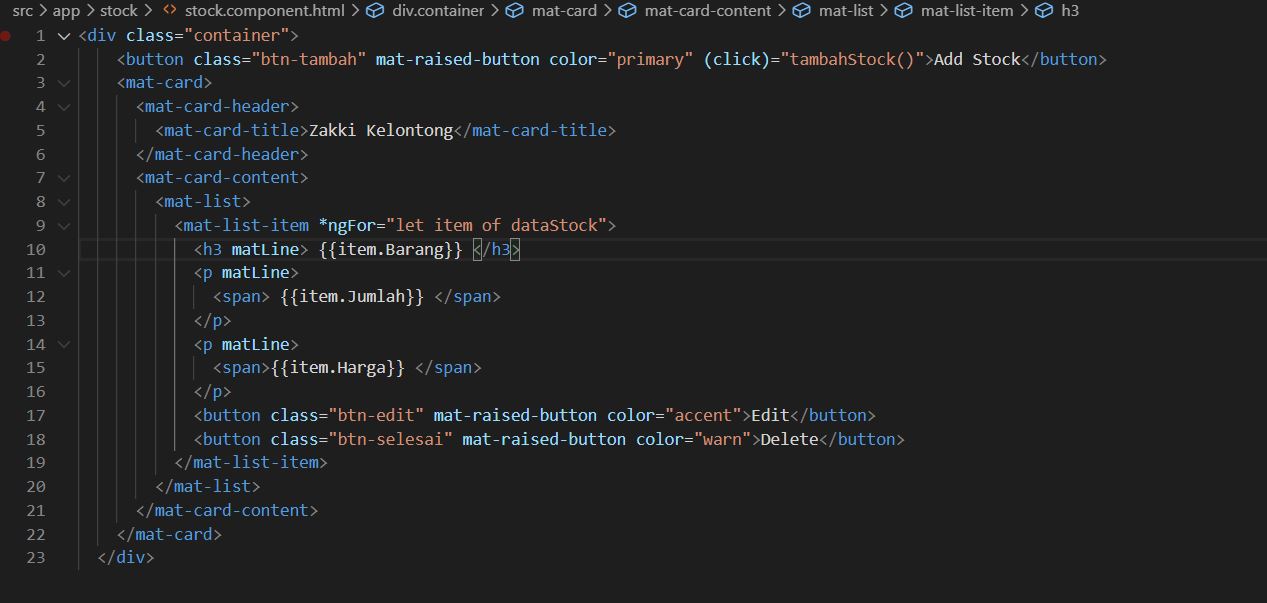Click the cube icon before mat-card-content breadcrumb
This screenshot has width=1267, height=603.
tap(628, 10)
